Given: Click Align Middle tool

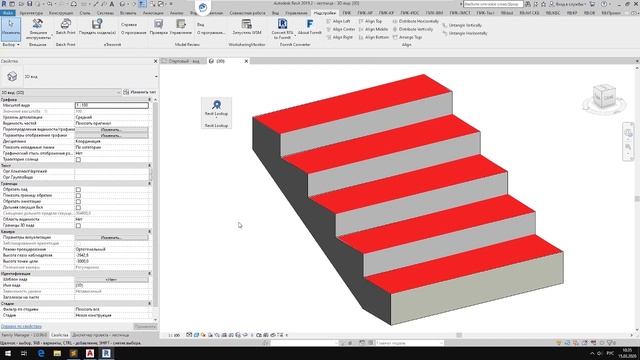Looking at the screenshot, I should (x=373, y=29).
